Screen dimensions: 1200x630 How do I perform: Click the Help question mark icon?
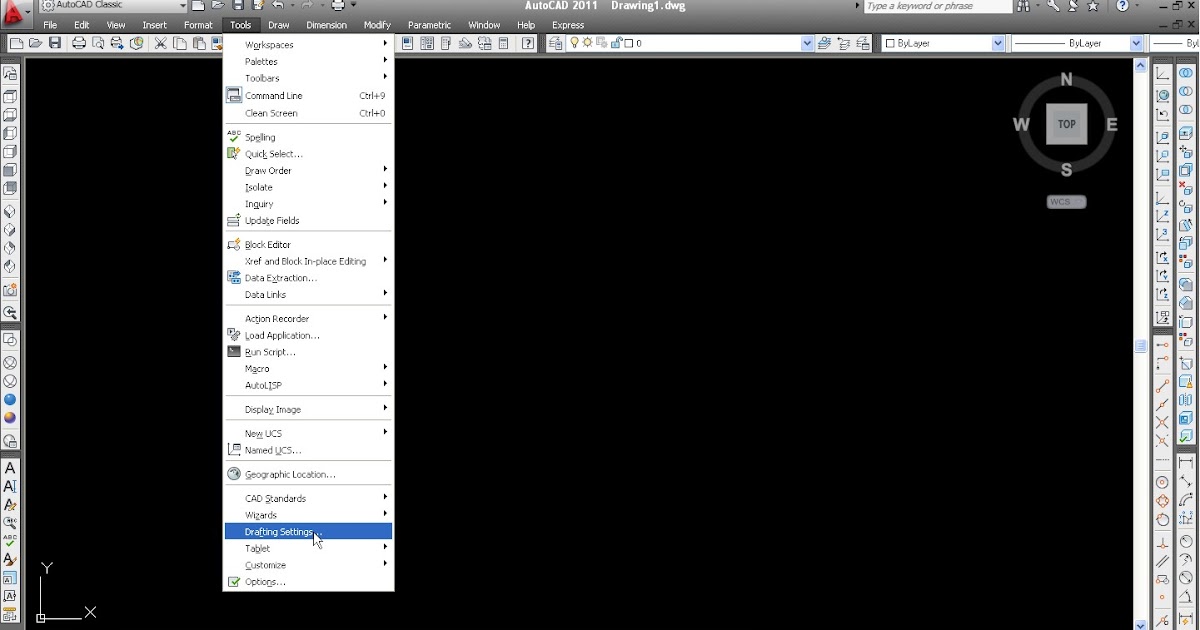click(527, 43)
